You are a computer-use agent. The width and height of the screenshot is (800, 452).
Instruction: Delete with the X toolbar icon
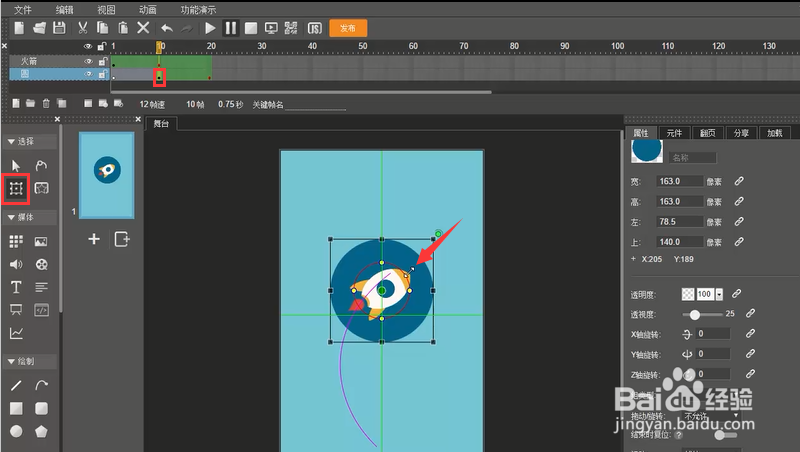(143, 28)
